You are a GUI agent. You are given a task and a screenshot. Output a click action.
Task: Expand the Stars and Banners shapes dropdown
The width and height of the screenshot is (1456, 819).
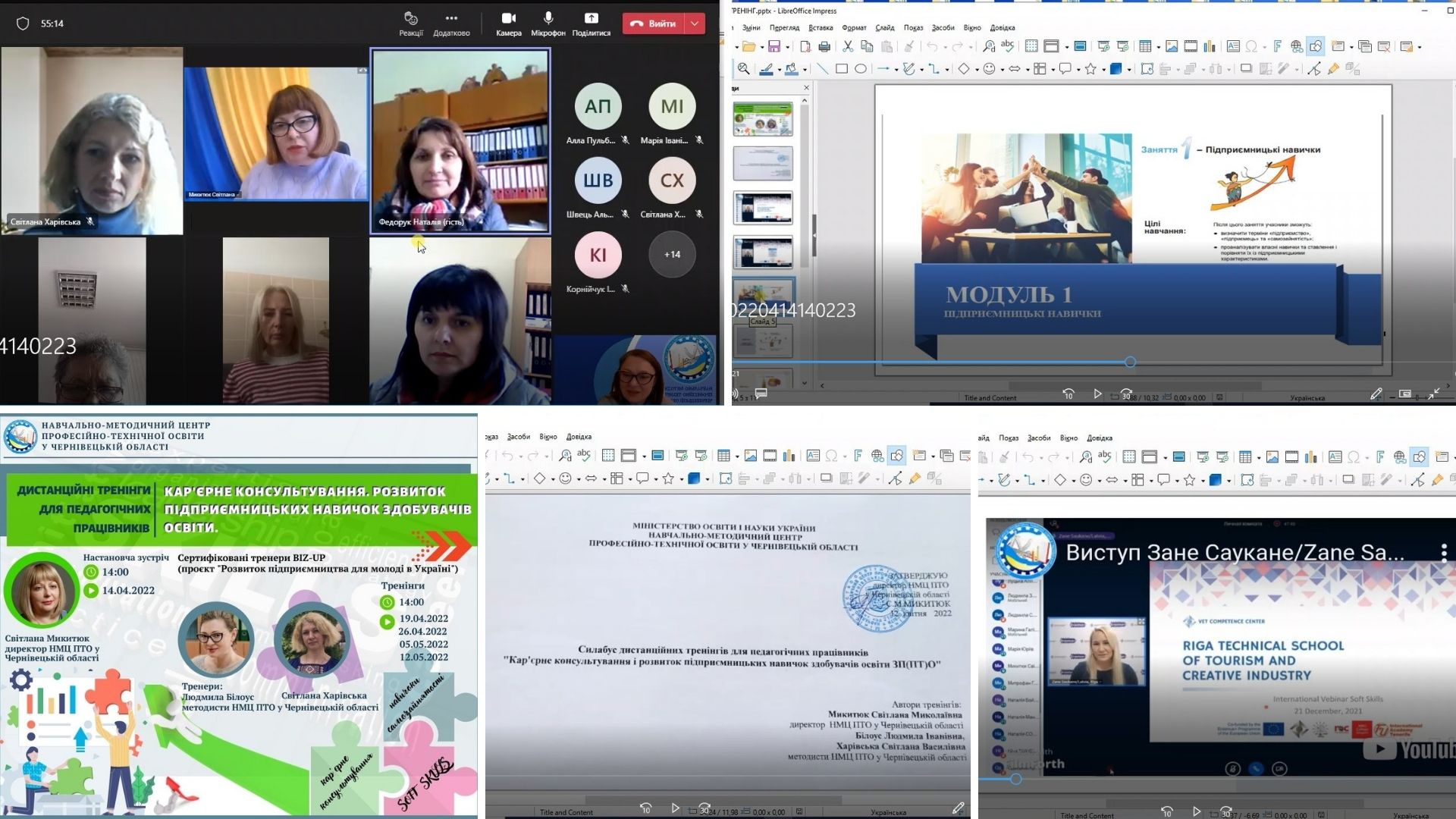tap(1103, 70)
